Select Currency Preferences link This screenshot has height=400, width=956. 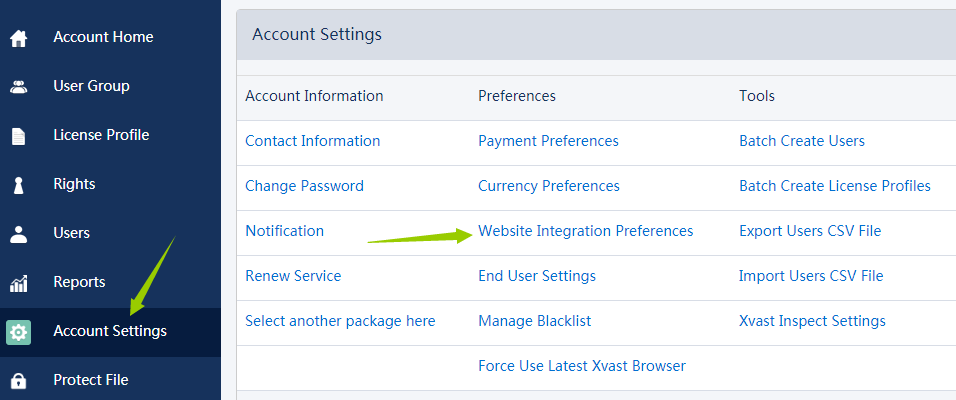point(548,186)
